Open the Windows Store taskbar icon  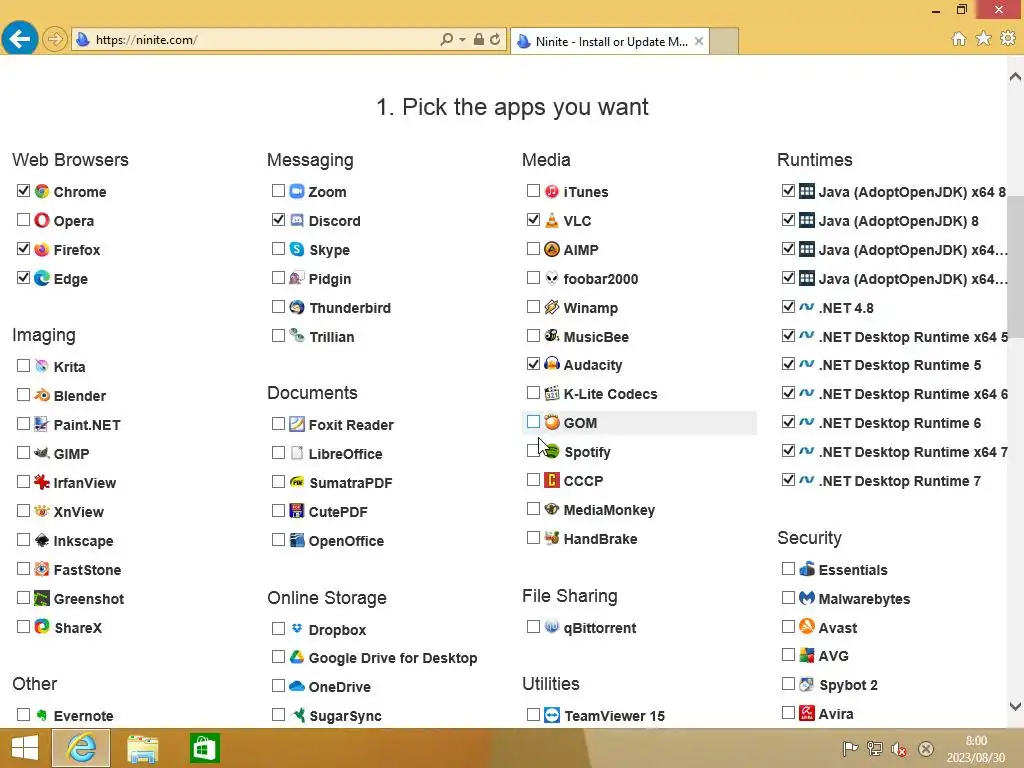[204, 748]
